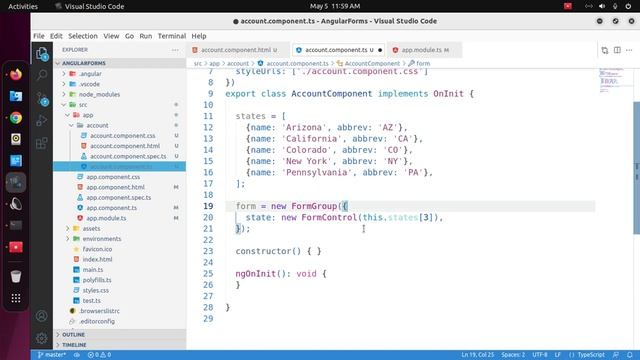Open the Terminal dock icon

(16, 225)
